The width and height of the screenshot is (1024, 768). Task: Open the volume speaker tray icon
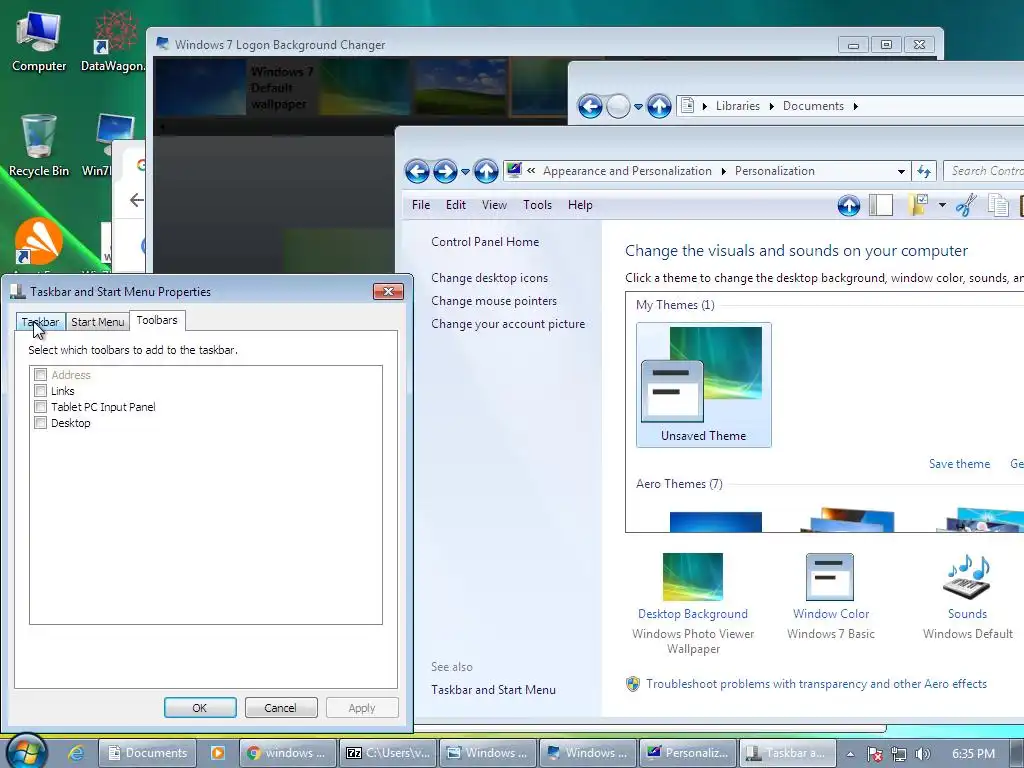tap(923, 754)
